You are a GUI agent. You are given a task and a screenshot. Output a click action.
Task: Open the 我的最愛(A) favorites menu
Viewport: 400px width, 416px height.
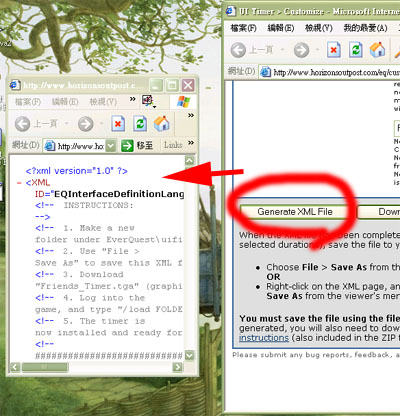coord(366,28)
